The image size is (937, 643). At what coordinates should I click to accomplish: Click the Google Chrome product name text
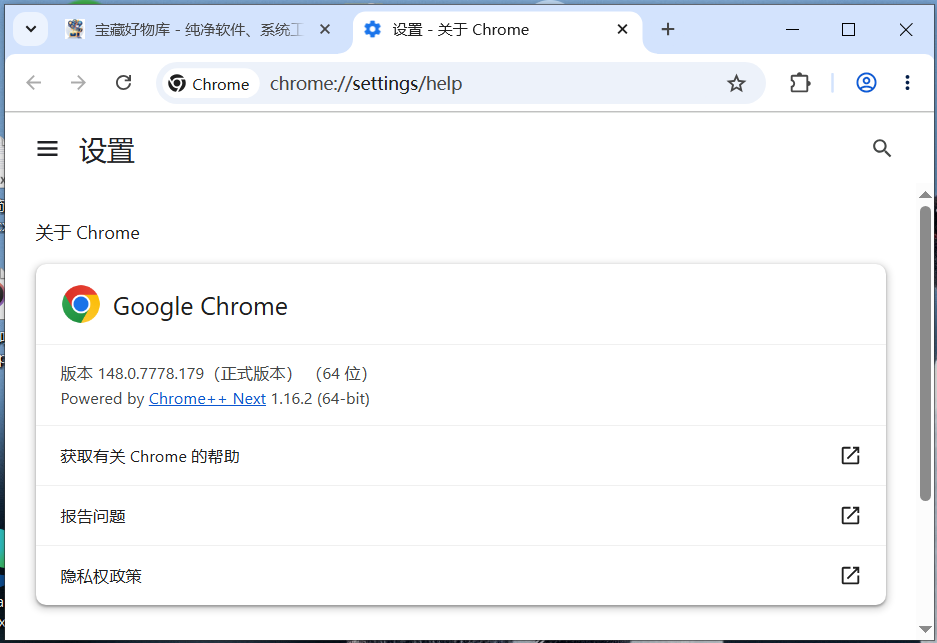pos(200,306)
